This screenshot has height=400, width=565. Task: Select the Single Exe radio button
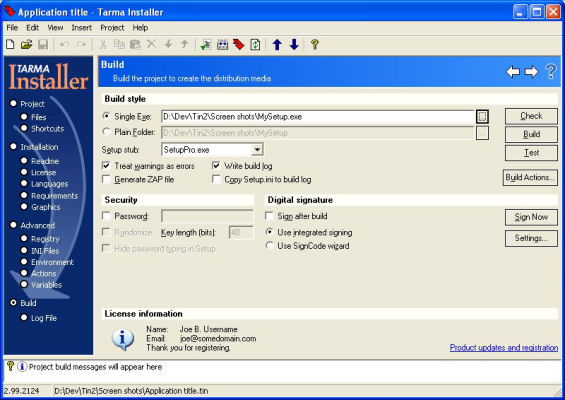pos(106,116)
